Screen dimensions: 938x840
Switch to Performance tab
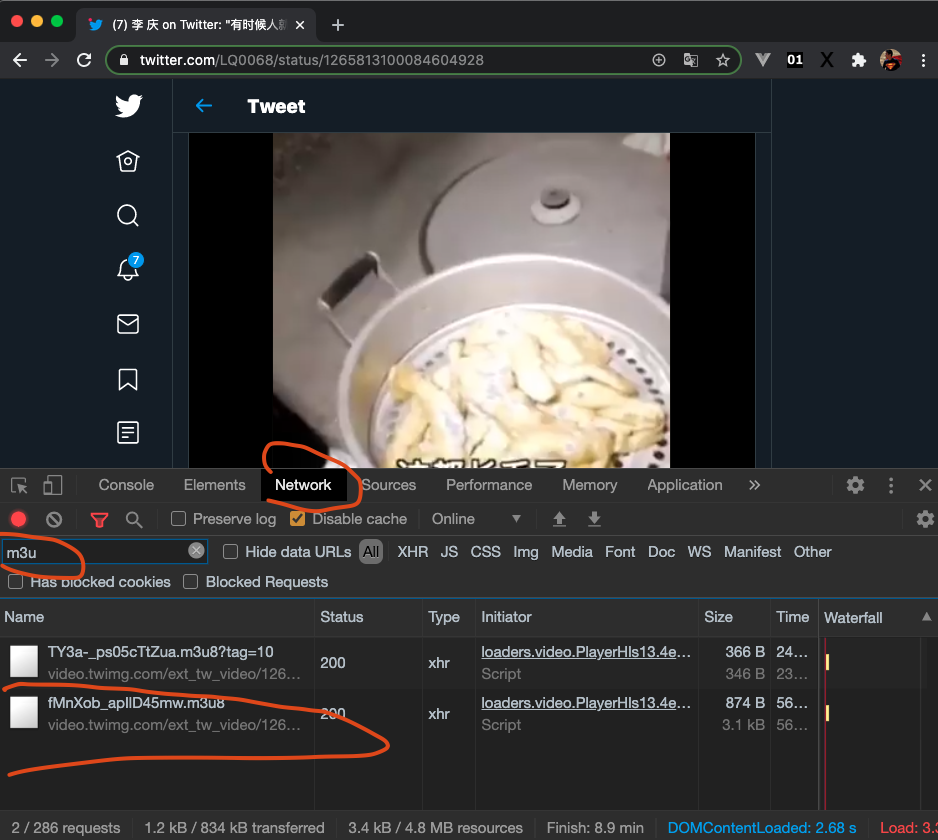click(x=489, y=485)
